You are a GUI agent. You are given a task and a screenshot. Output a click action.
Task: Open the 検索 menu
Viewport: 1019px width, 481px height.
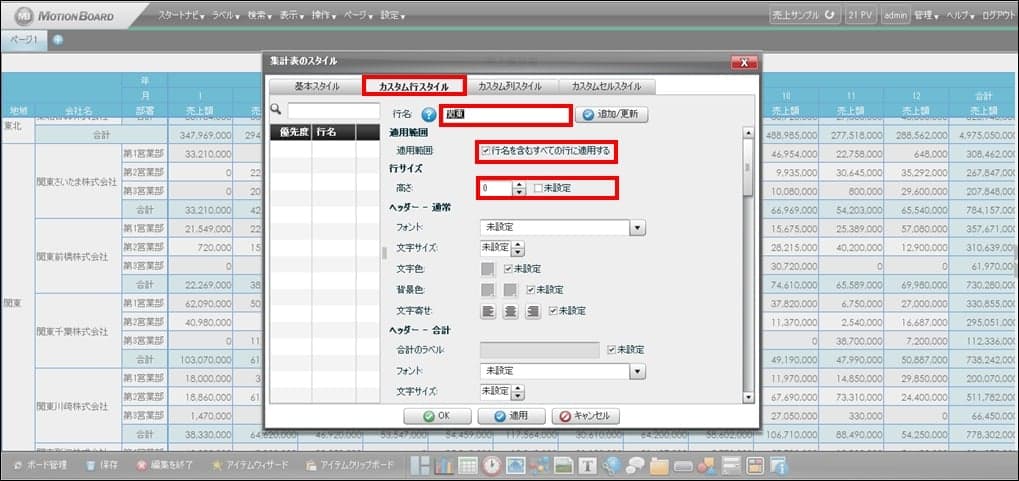(260, 15)
